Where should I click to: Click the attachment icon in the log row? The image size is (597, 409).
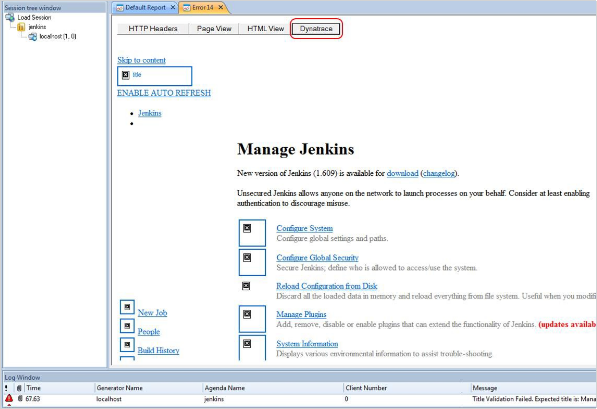20,398
